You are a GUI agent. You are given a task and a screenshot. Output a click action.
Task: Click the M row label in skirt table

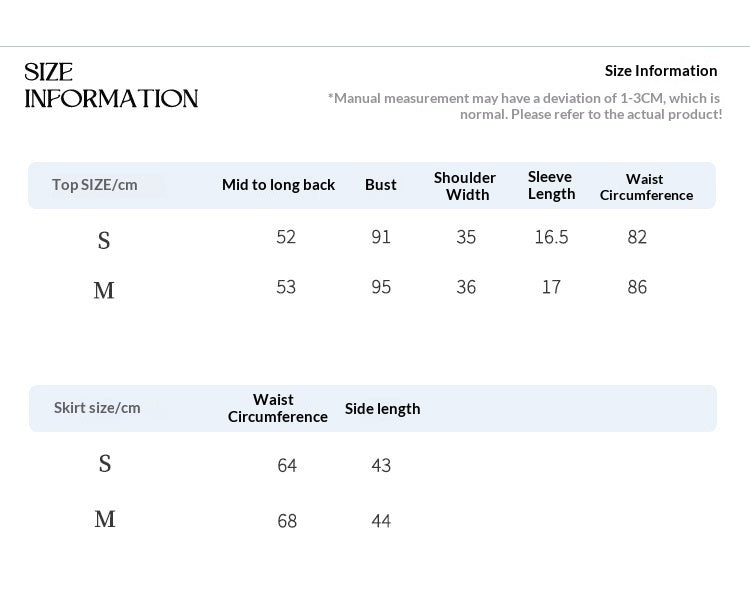pyautogui.click(x=105, y=519)
